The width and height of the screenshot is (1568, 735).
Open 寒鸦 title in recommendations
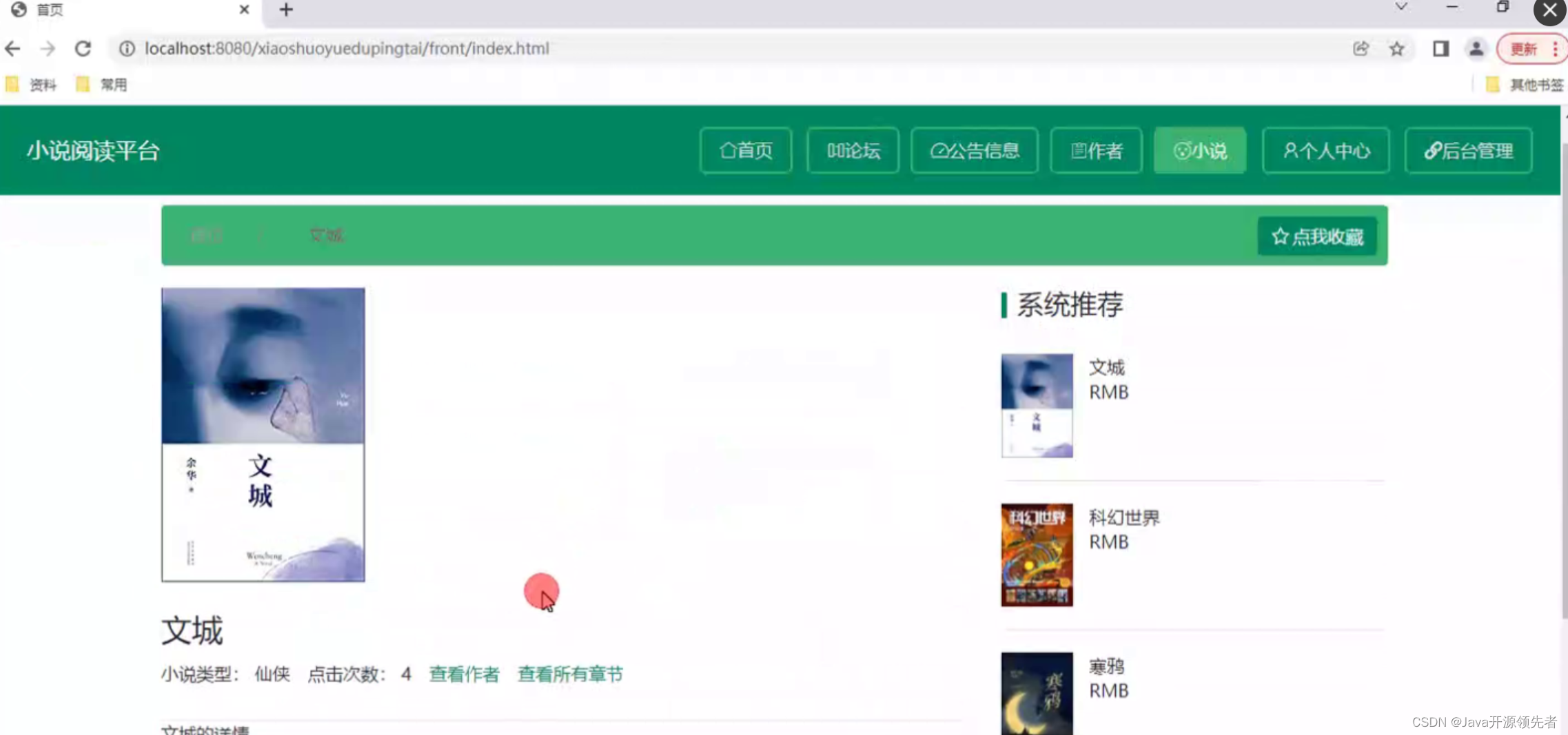[1107, 667]
